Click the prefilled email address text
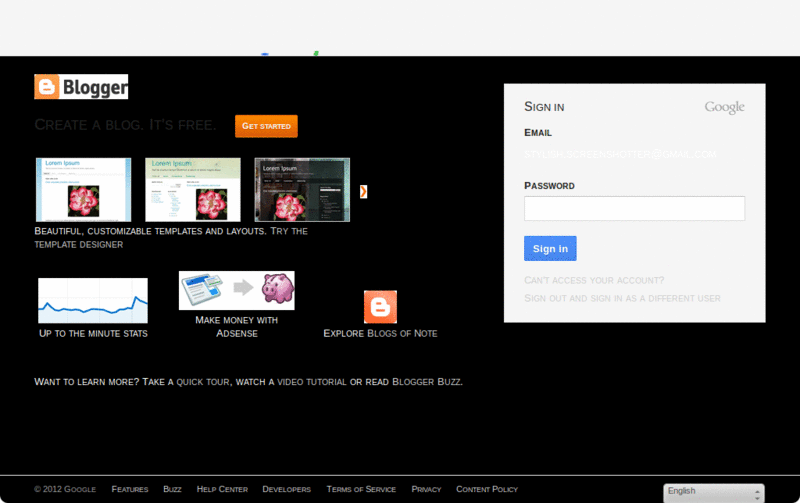Image resolution: width=800 pixels, height=503 pixels. click(x=620, y=155)
